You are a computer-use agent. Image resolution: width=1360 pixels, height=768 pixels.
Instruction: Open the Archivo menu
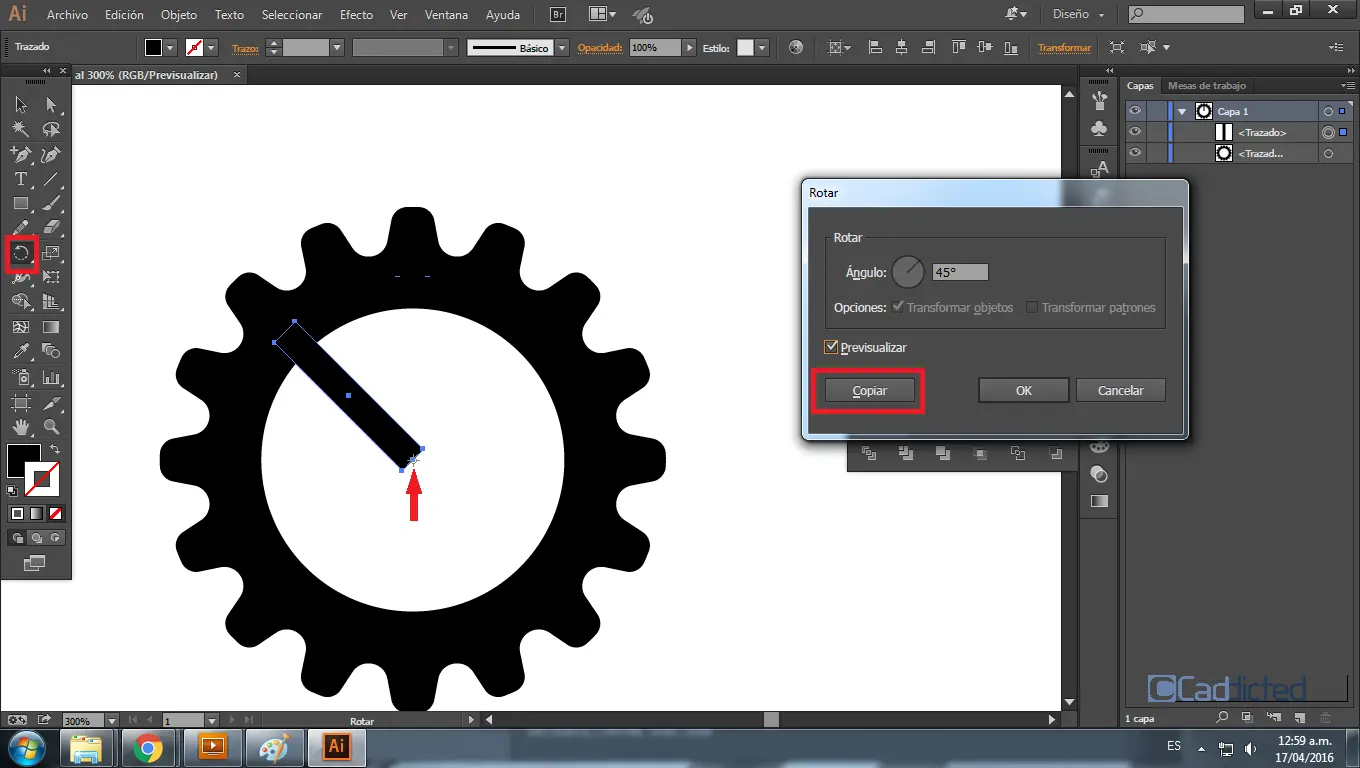coord(67,15)
